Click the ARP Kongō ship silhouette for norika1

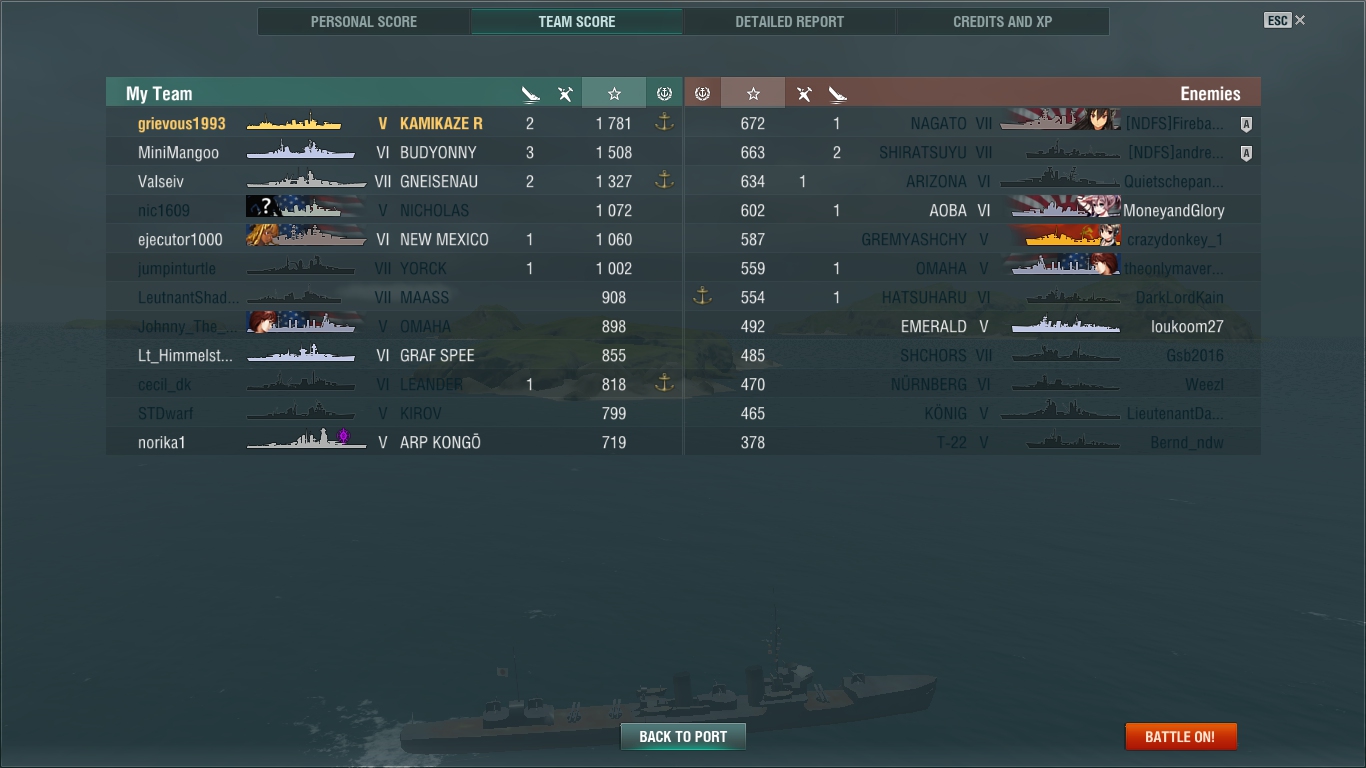click(x=306, y=439)
